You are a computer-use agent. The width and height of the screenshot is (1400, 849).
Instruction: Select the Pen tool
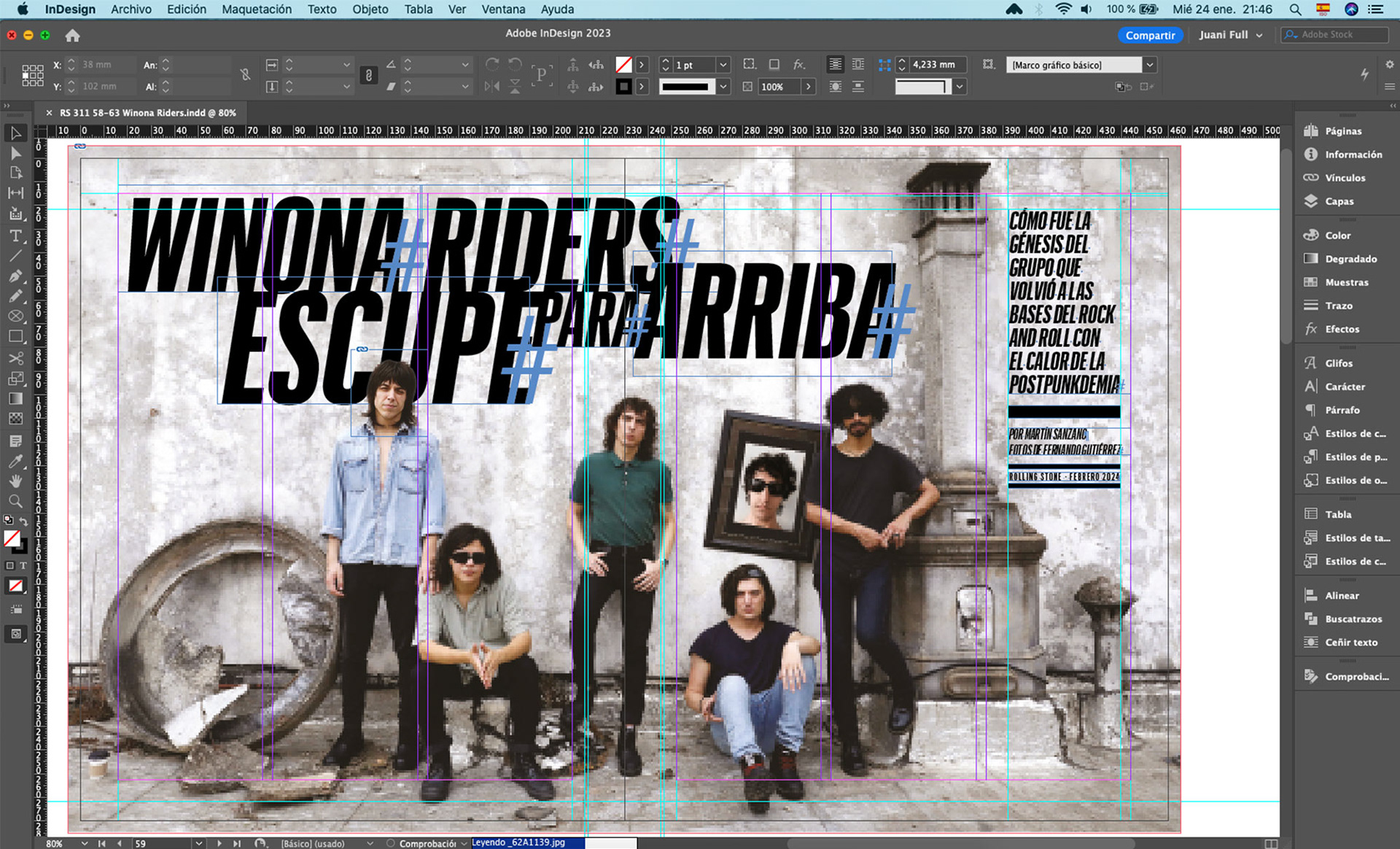[x=15, y=276]
